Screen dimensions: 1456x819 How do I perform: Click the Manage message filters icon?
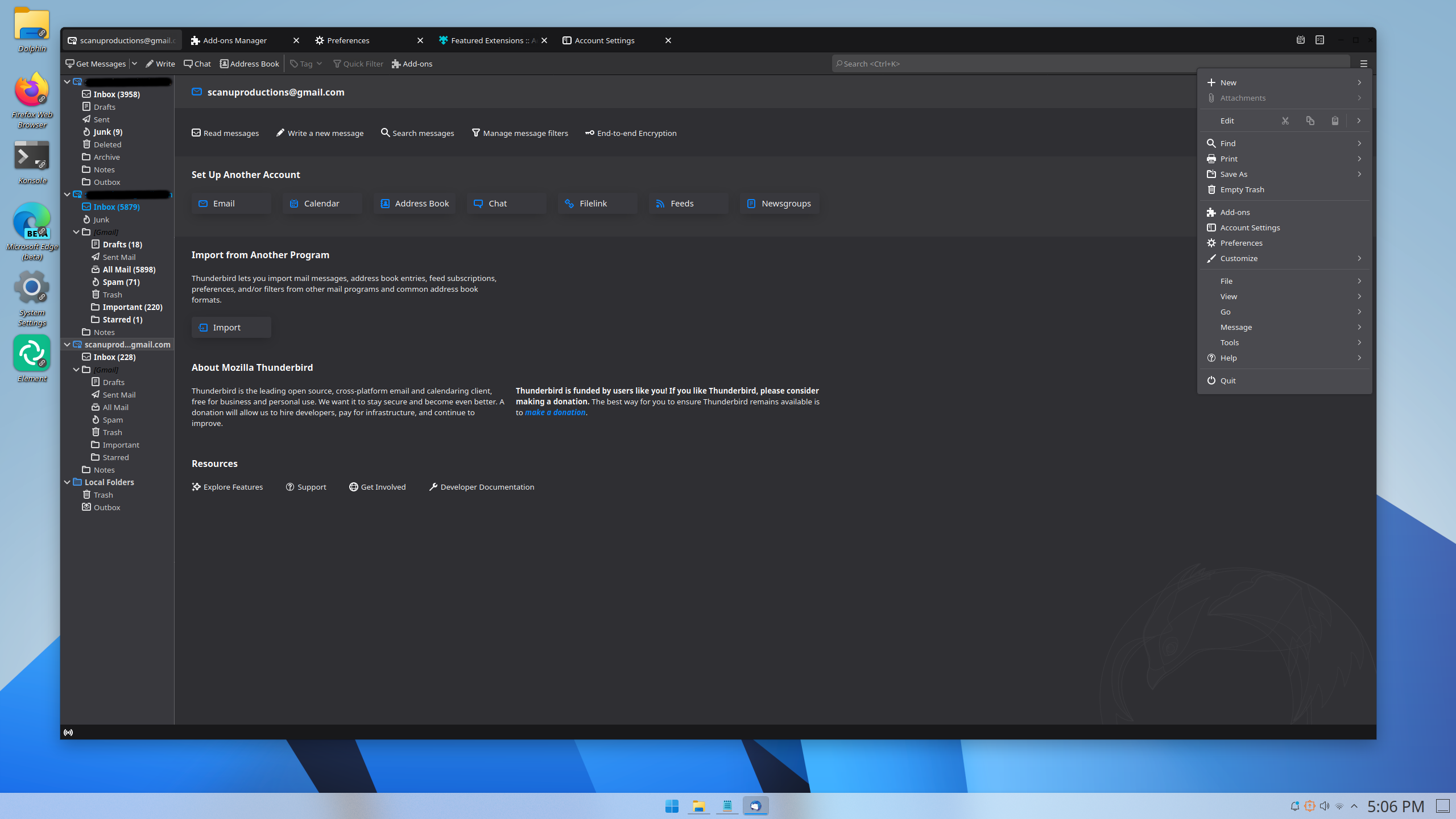click(476, 132)
